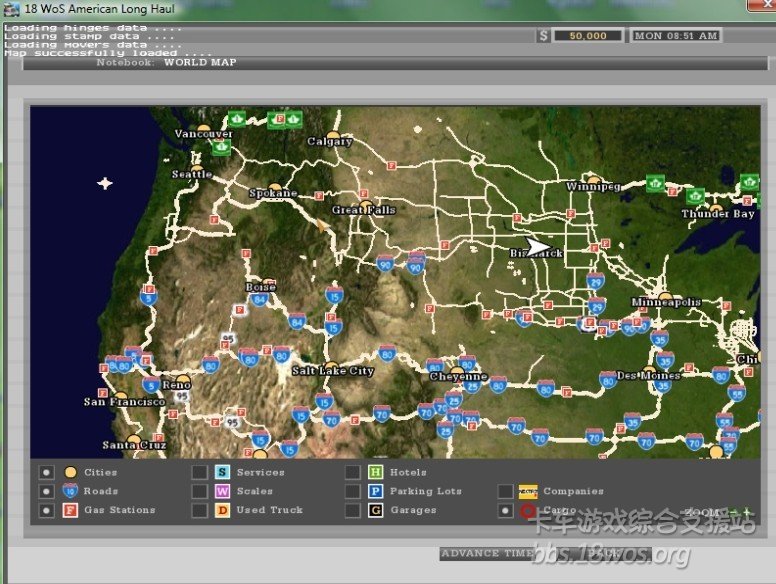This screenshot has width=776, height=584.
Task: Click the white compass star over the ocean
Action: click(x=105, y=183)
